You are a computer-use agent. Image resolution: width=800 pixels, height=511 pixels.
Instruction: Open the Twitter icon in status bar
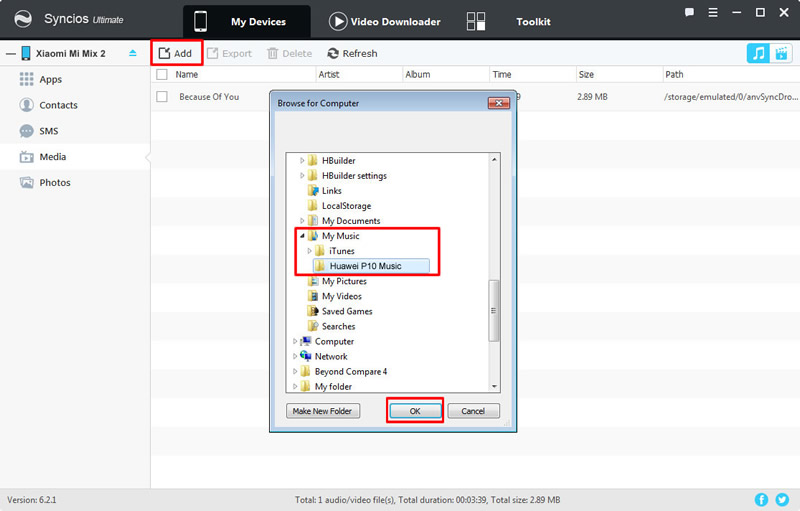pyautogui.click(x=782, y=499)
